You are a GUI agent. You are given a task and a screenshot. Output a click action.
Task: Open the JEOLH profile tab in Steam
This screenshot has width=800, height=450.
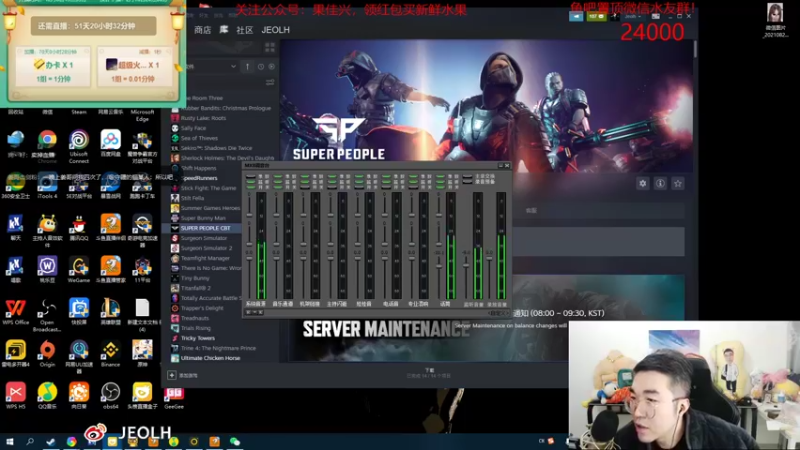[276, 30]
